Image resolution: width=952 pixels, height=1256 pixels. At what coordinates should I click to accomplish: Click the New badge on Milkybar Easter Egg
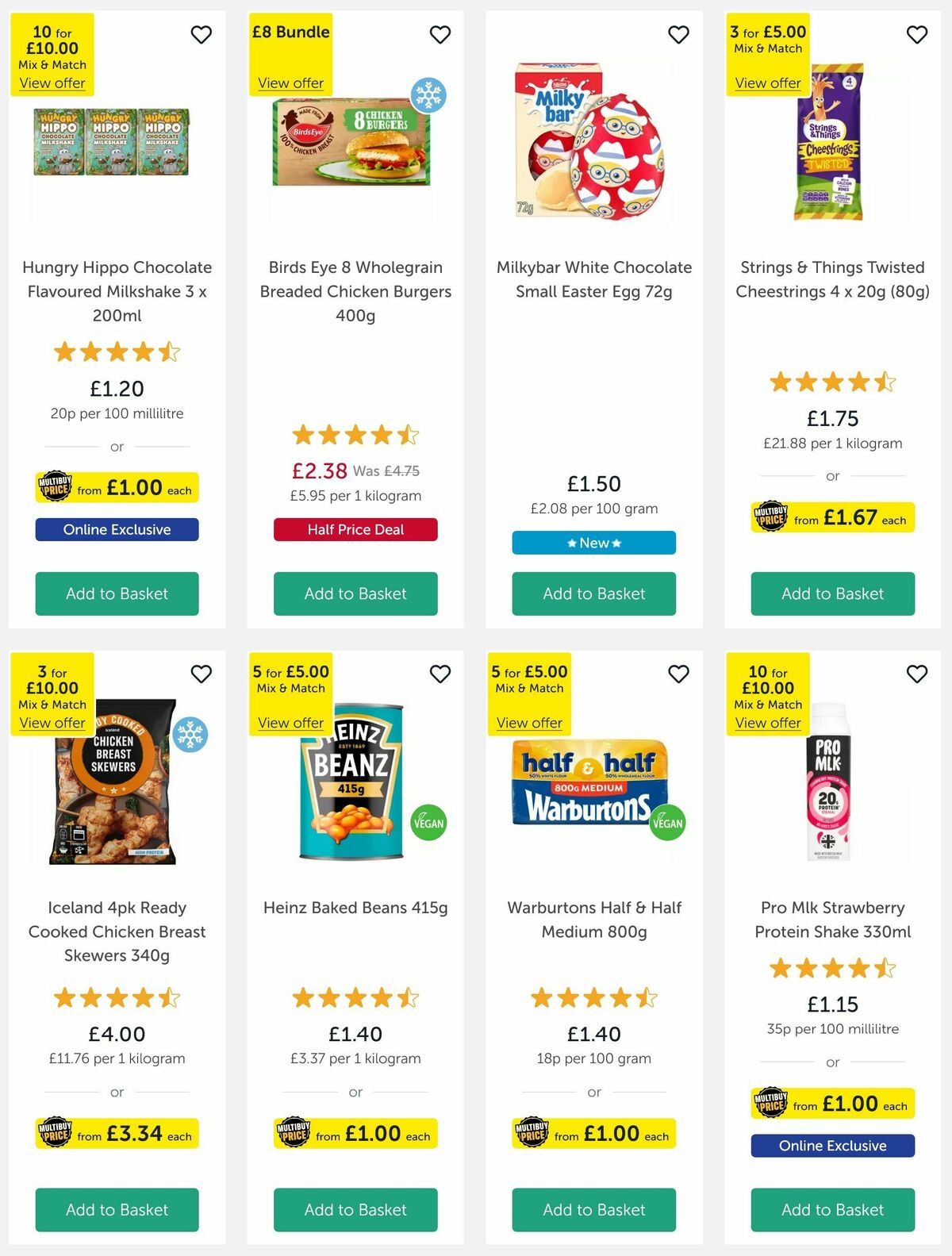coord(593,543)
